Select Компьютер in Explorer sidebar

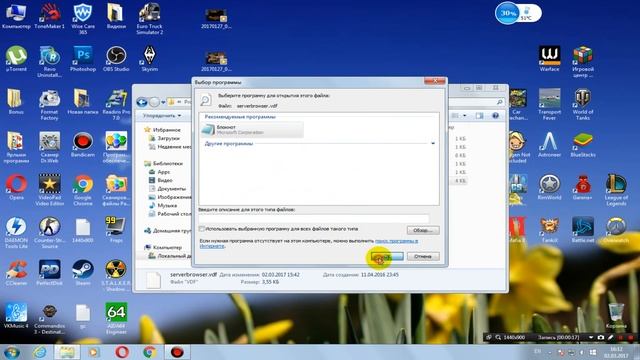click(x=167, y=247)
